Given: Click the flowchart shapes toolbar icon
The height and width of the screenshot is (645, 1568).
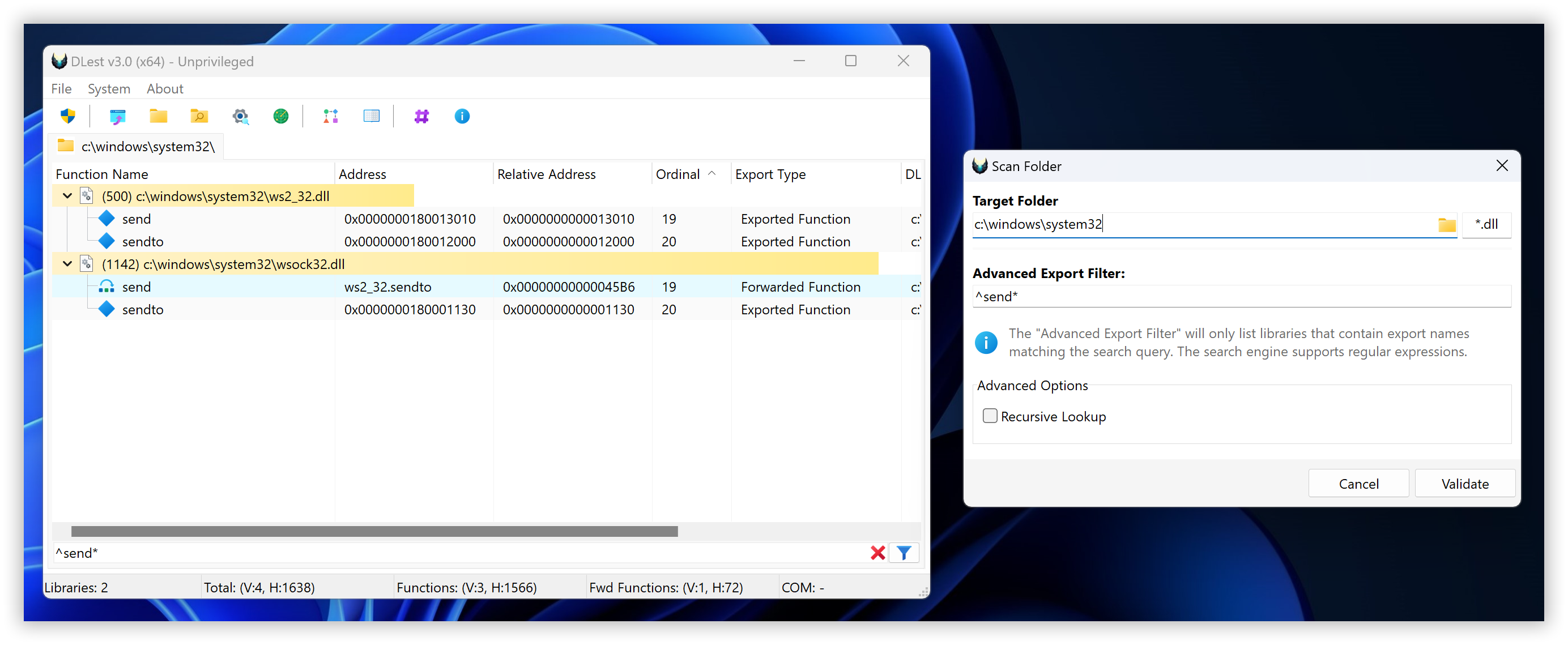Looking at the screenshot, I should tap(330, 116).
